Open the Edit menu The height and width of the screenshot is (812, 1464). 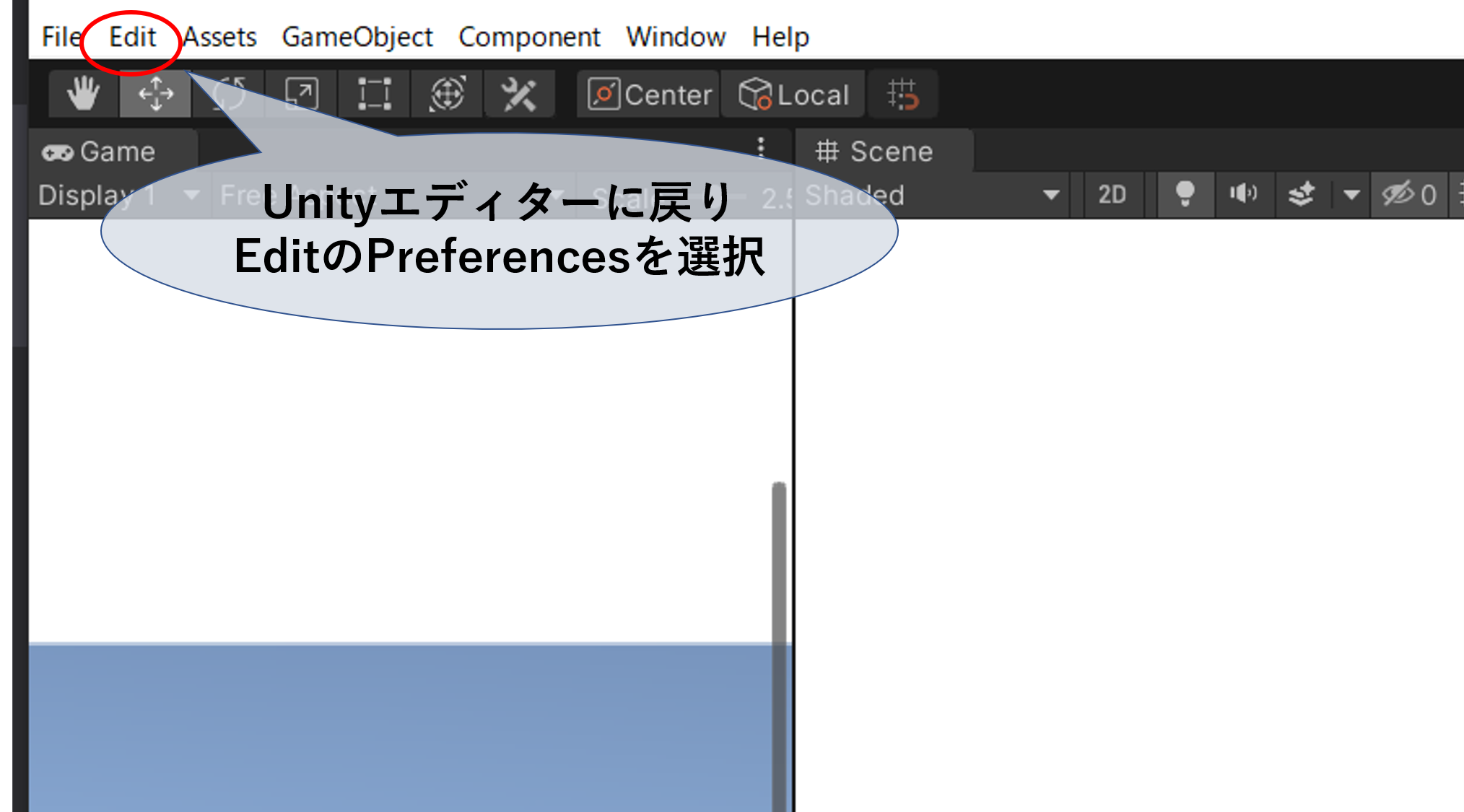tap(132, 37)
